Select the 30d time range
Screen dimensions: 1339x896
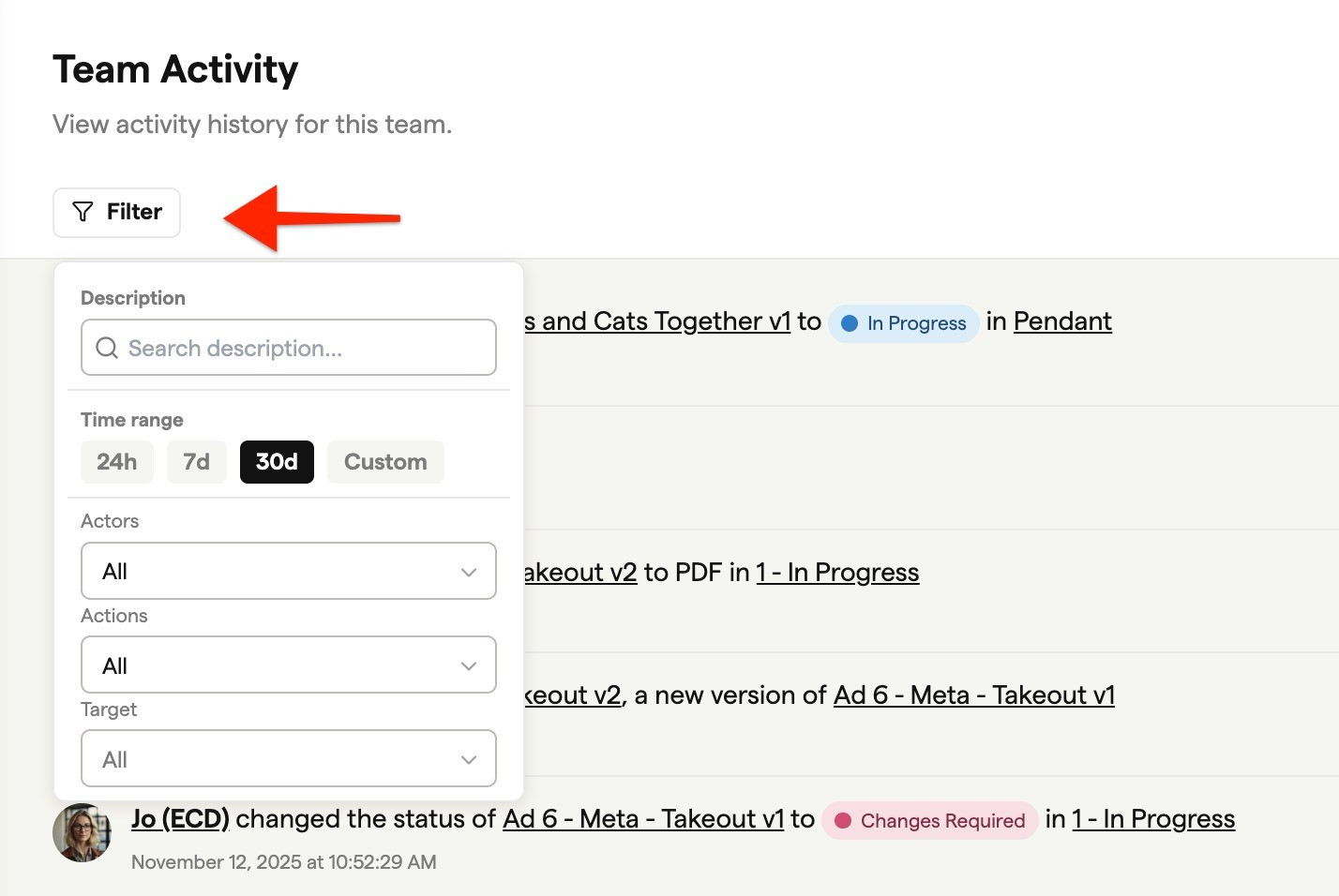277,462
